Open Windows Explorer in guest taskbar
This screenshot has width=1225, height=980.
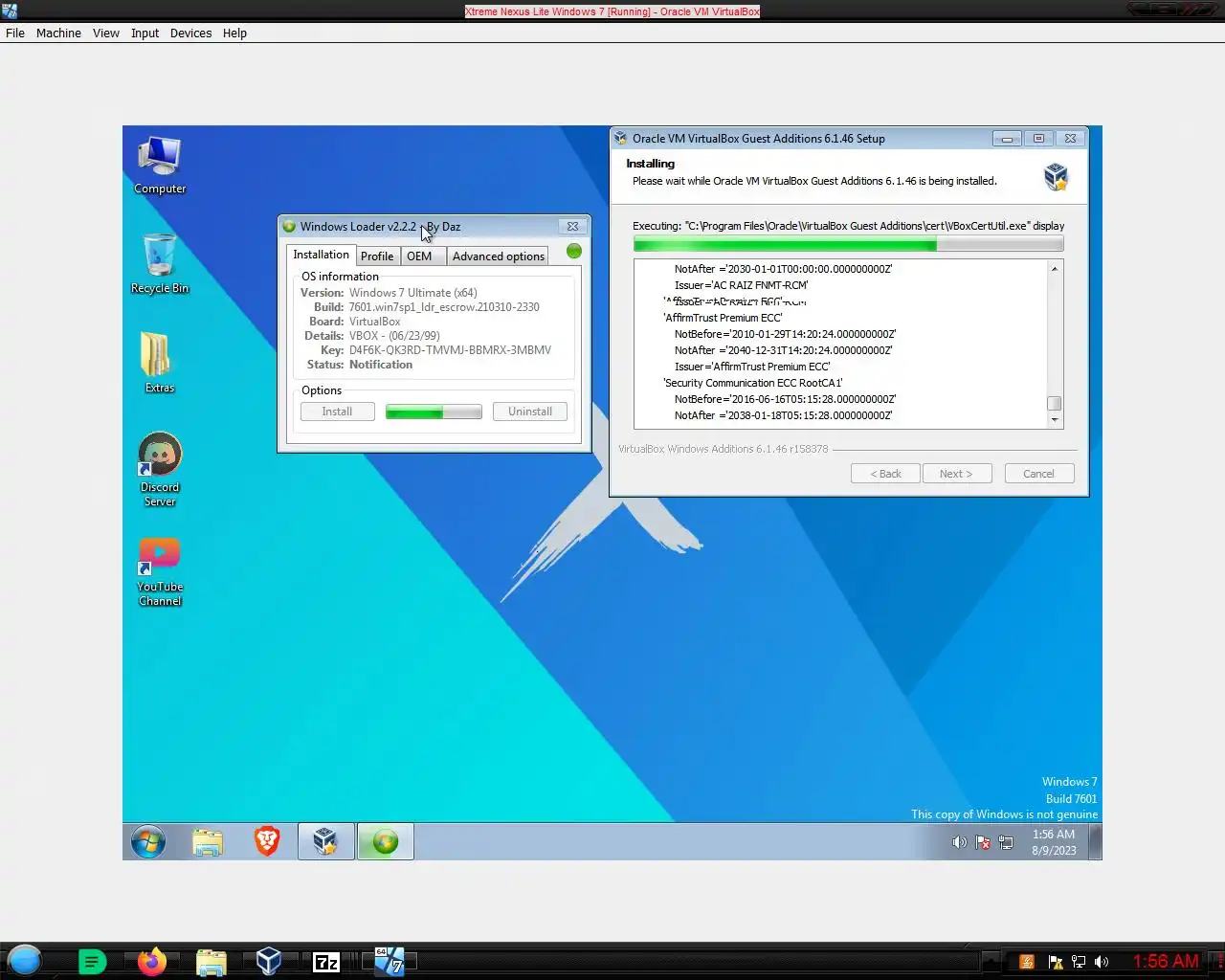coord(208,842)
